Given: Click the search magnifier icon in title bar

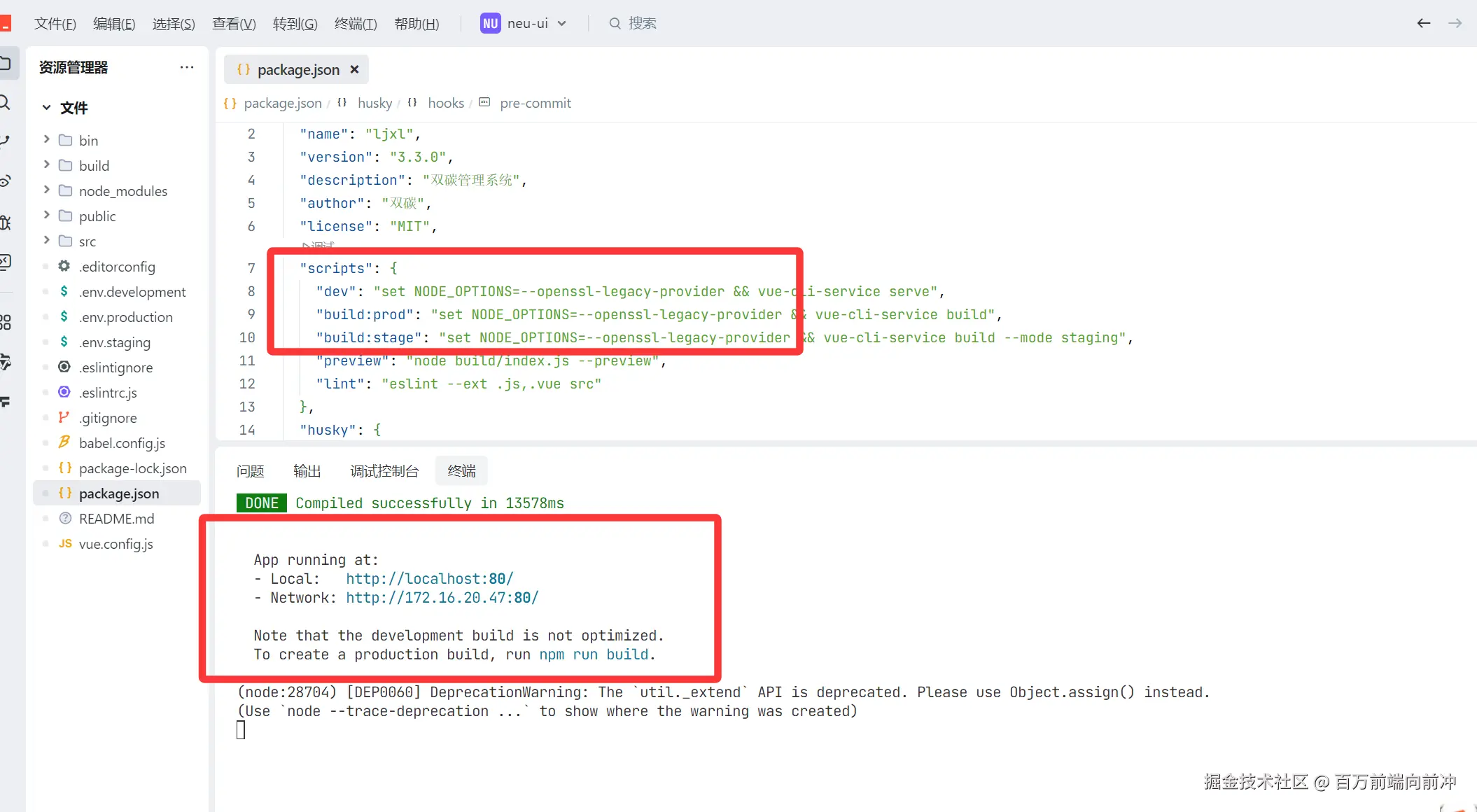Looking at the screenshot, I should coord(615,23).
